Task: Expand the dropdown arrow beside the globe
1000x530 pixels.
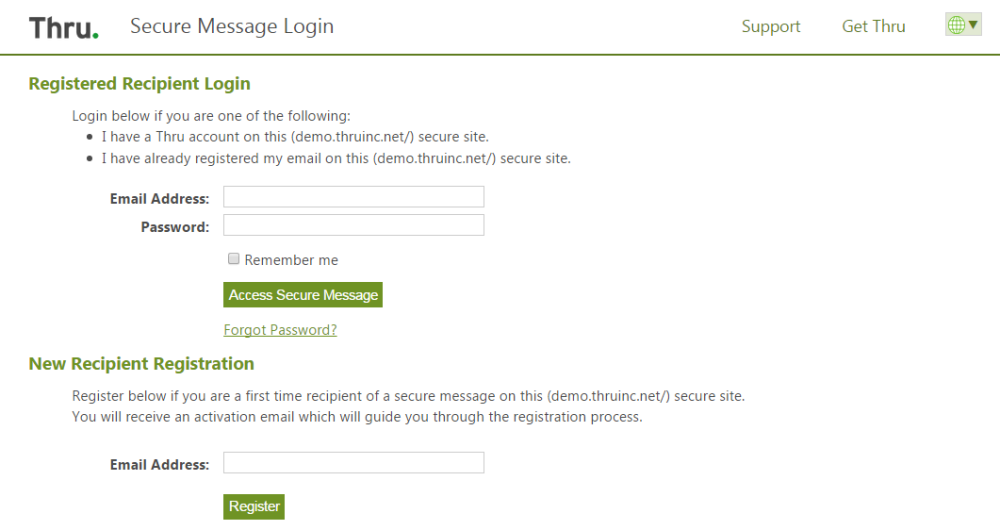Action: click(x=973, y=24)
